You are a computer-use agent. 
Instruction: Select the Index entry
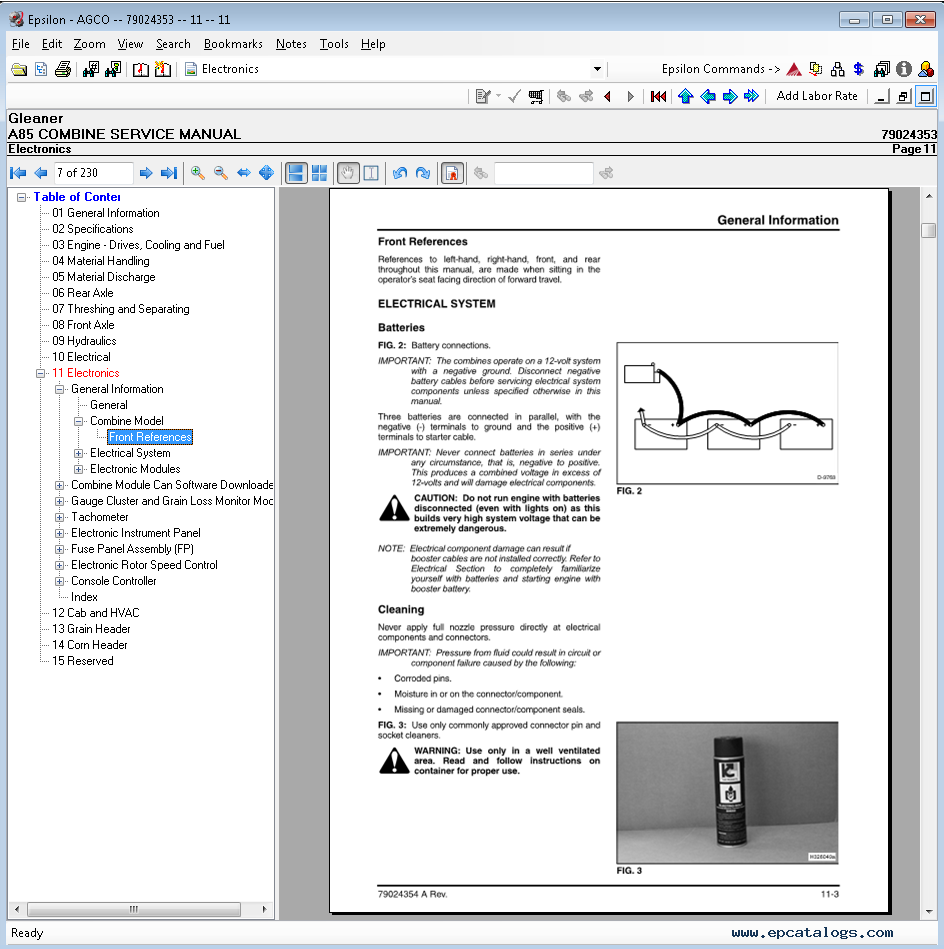coord(84,597)
